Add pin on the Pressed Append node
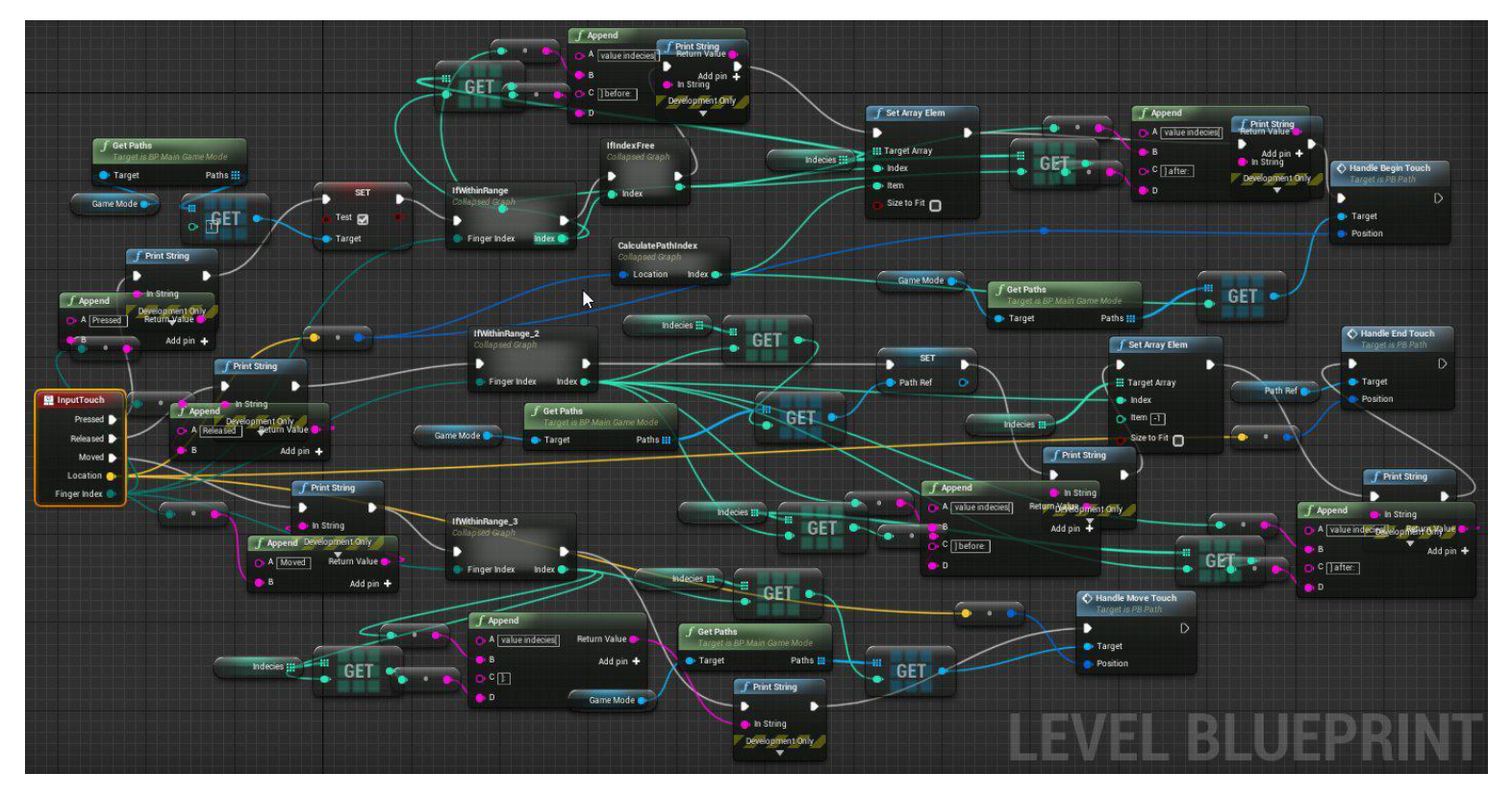Screen dimensions: 1512x798 pos(204,341)
